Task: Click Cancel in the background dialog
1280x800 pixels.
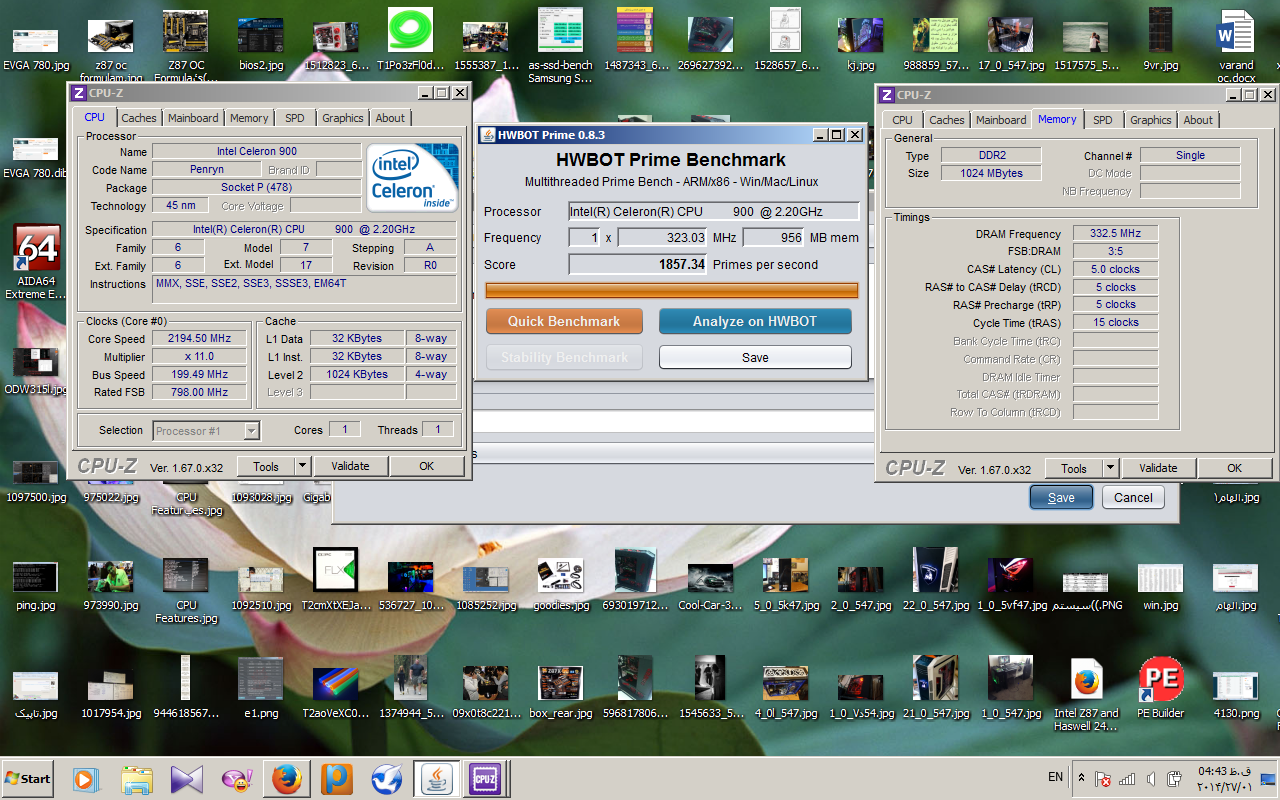Action: pyautogui.click(x=1133, y=497)
